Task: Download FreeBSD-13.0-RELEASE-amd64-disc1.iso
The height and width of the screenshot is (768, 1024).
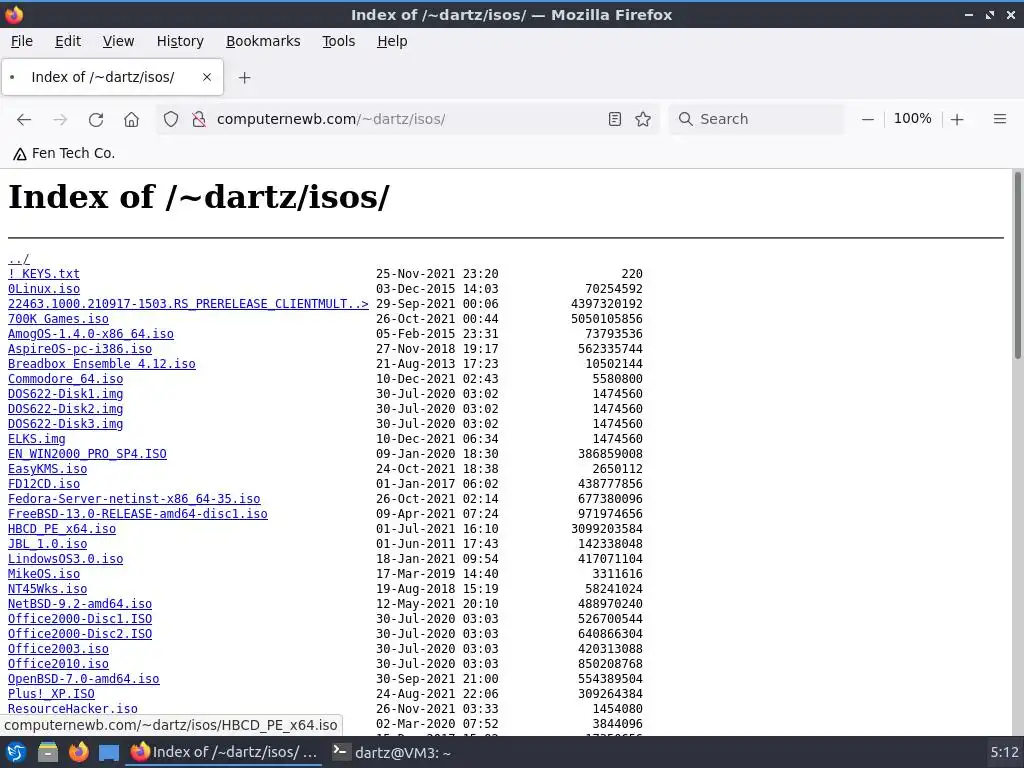Action: coord(138,514)
